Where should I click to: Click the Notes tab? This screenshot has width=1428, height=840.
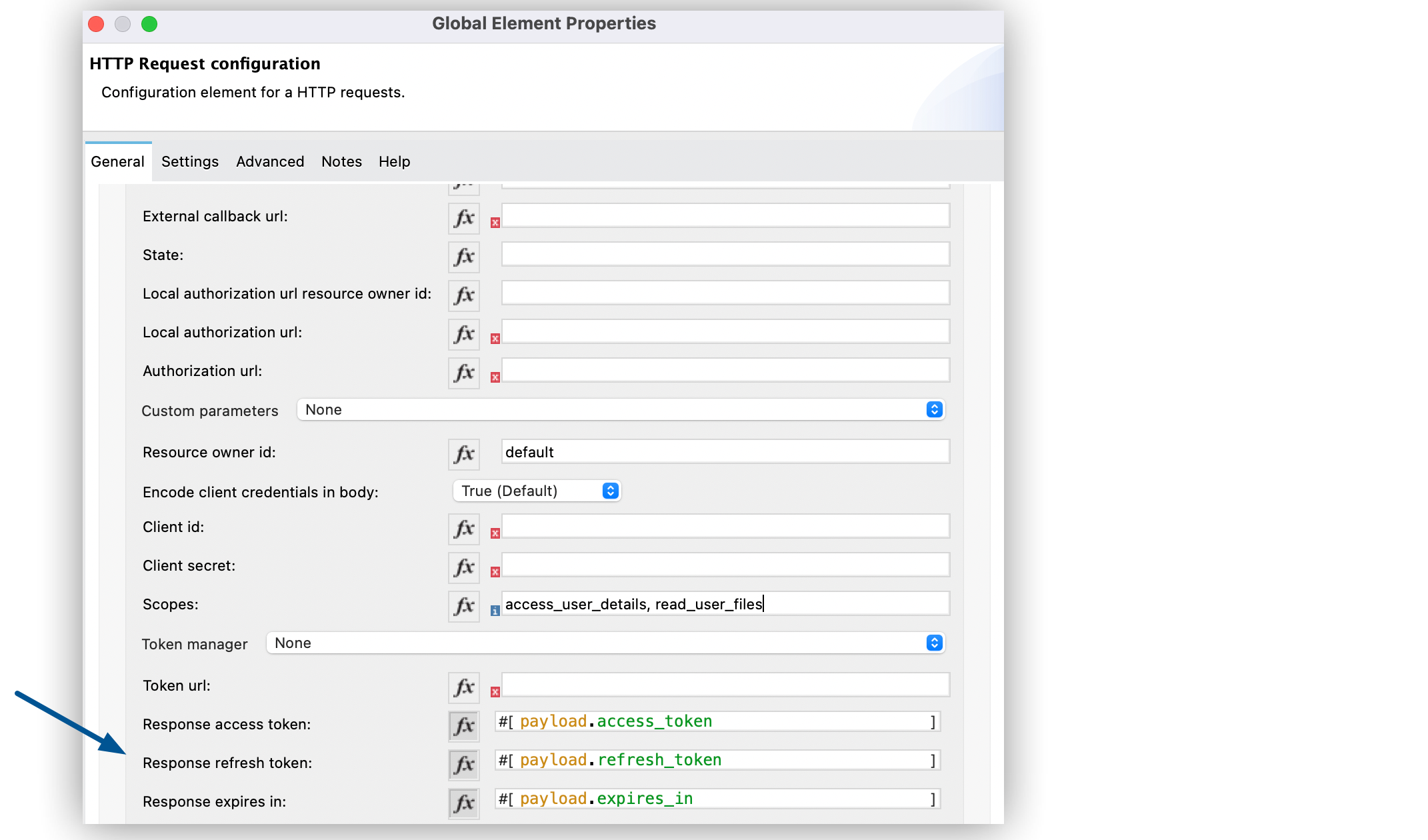(340, 161)
